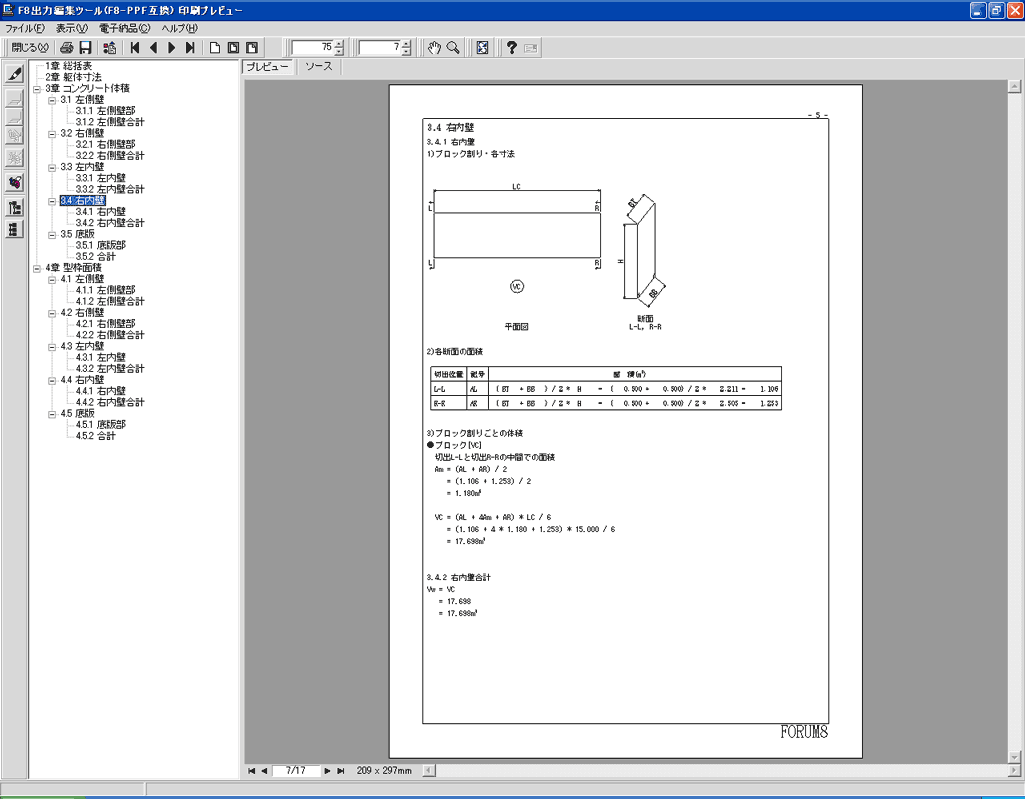1025x799 pixels.
Task: Collapse the 3.2 右側壁 node under 3章
Action: (52, 134)
